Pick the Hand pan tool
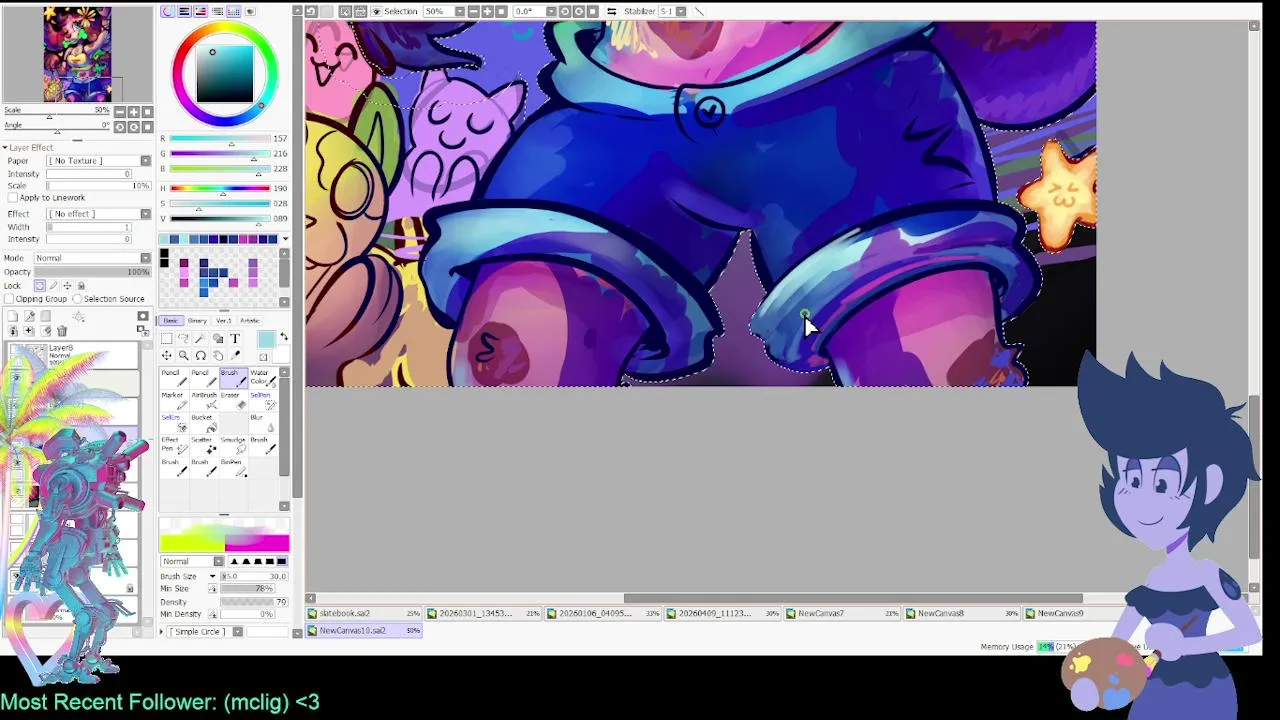The height and width of the screenshot is (720, 1280). pos(218,355)
